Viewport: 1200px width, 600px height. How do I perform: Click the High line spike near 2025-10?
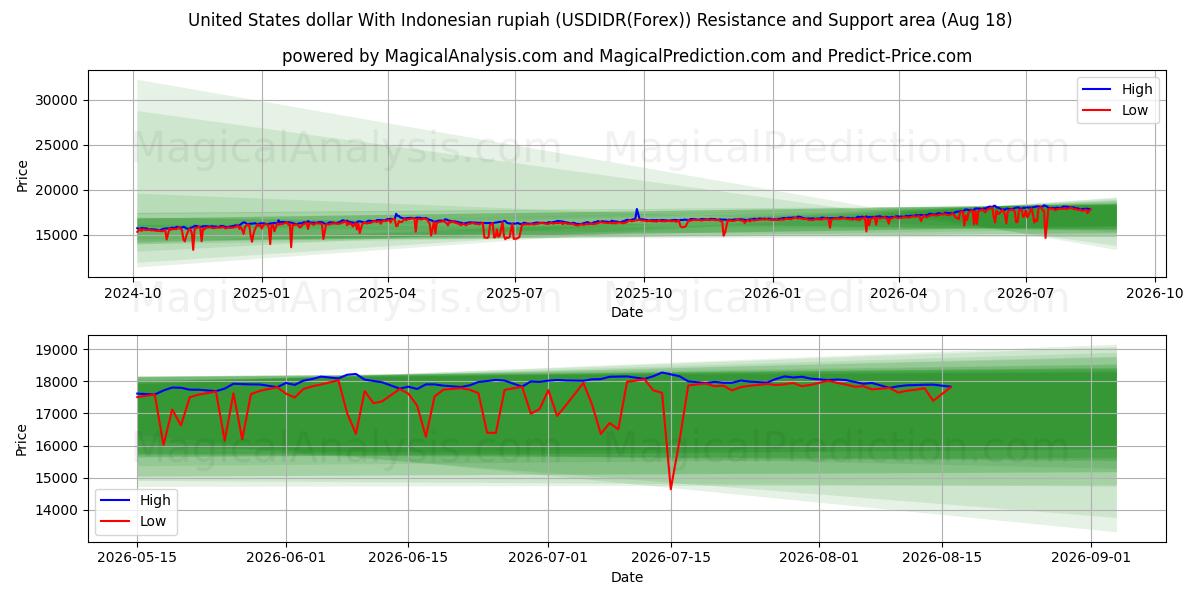636,211
